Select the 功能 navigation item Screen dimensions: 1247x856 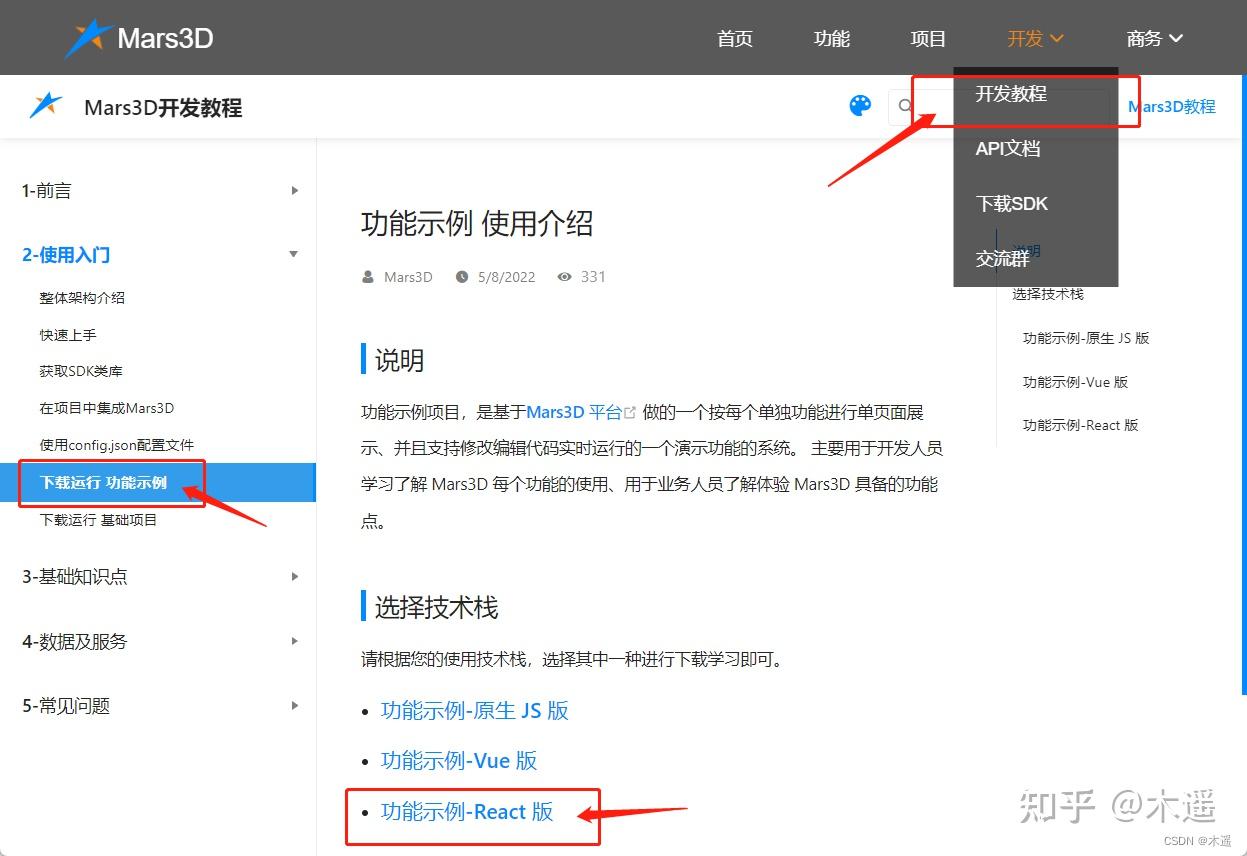tap(831, 38)
